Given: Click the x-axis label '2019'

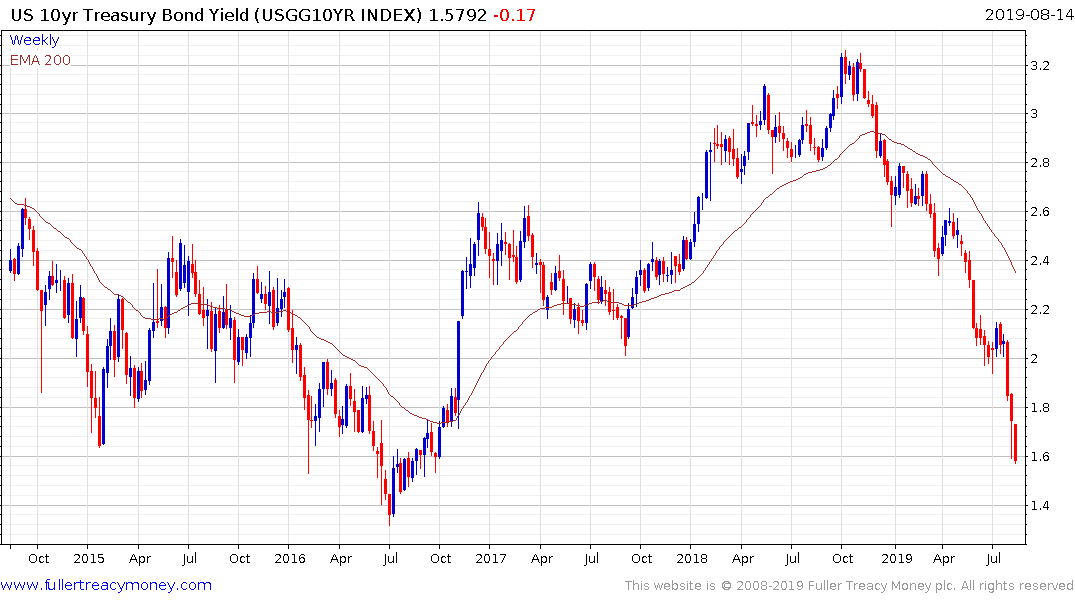Looking at the screenshot, I should [897, 559].
